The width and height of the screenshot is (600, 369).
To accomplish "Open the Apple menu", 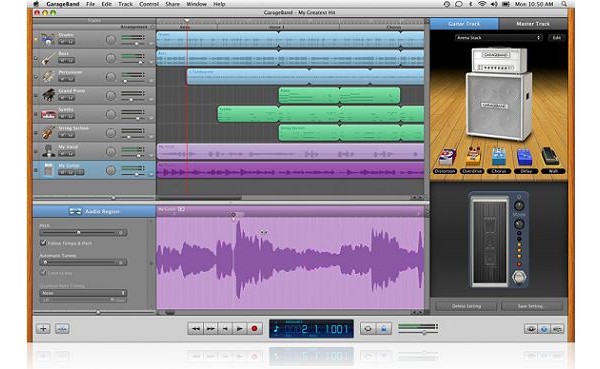I will [x=36, y=4].
